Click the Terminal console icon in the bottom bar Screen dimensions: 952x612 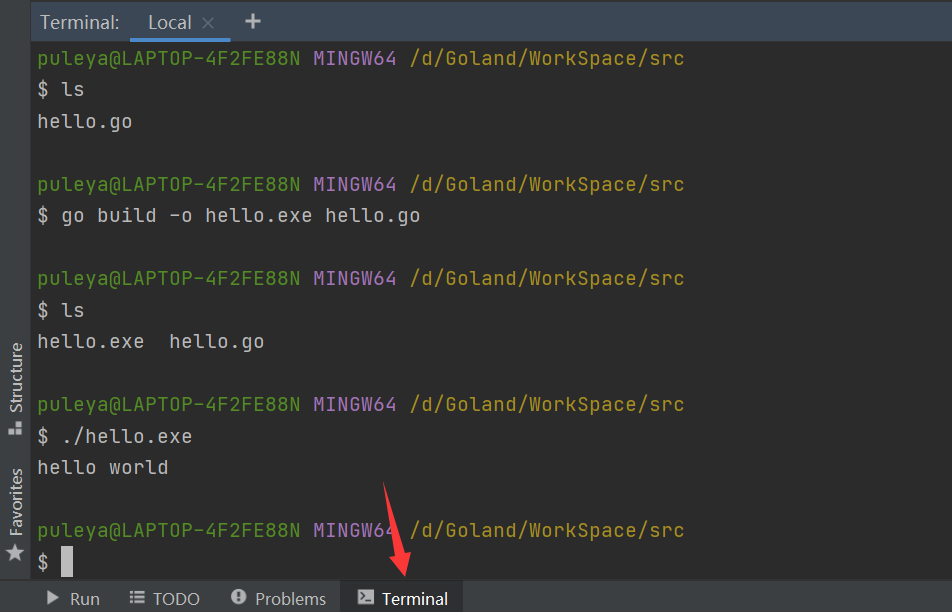364,598
